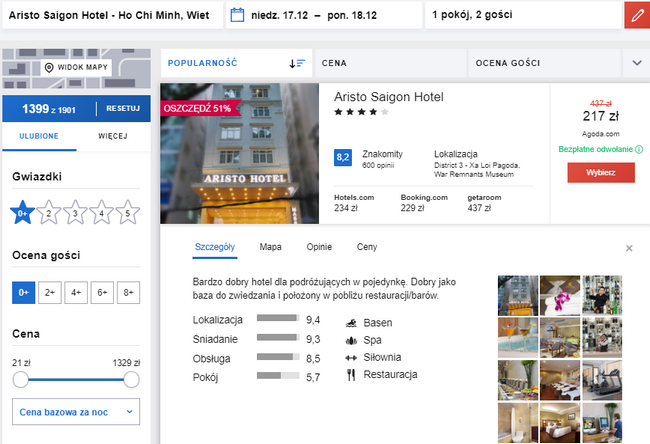The width and height of the screenshot is (650, 444).
Task: Select the 4 star filter
Action: (x=102, y=212)
